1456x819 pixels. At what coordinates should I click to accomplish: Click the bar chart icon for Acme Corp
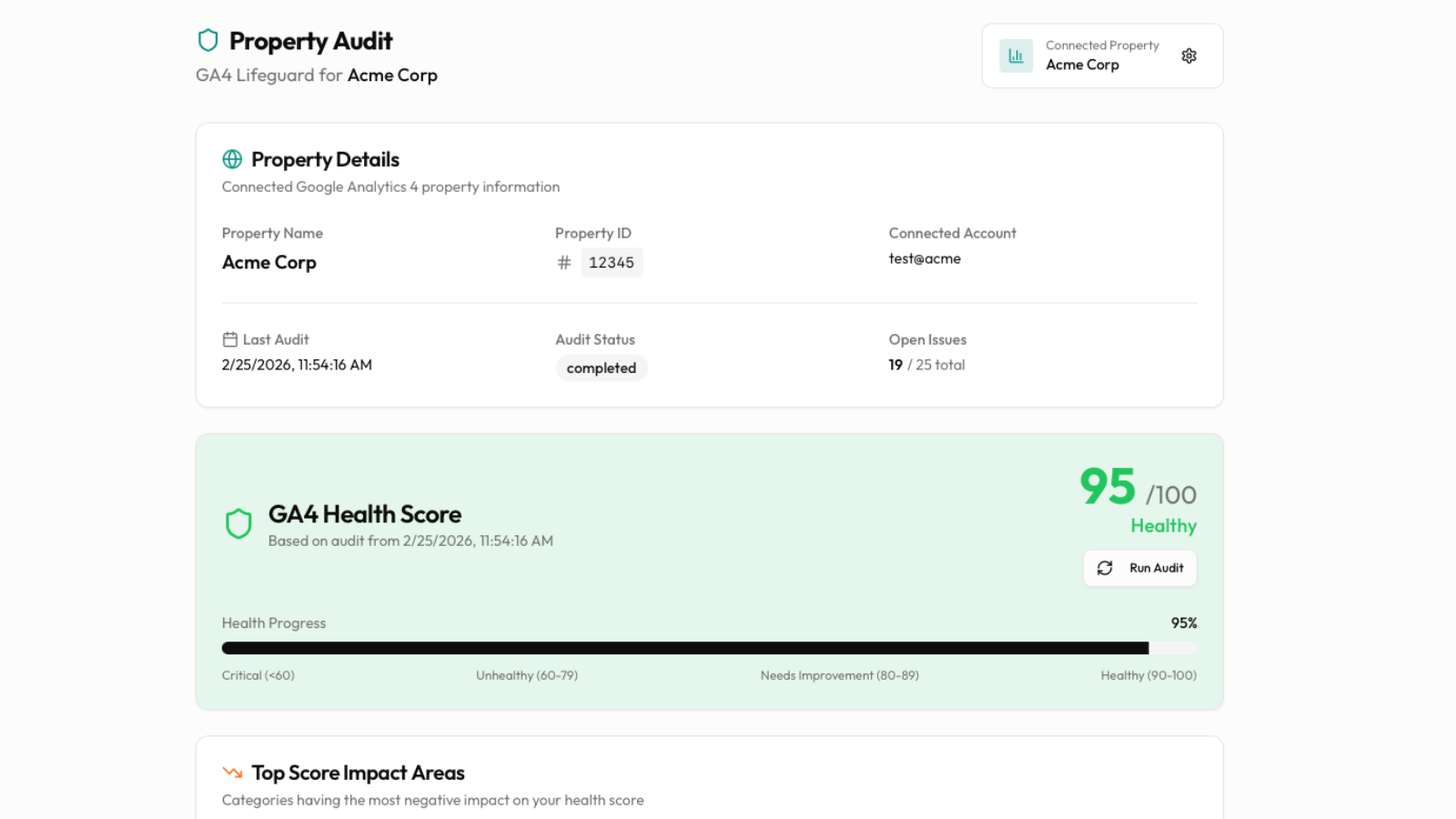(x=1016, y=56)
